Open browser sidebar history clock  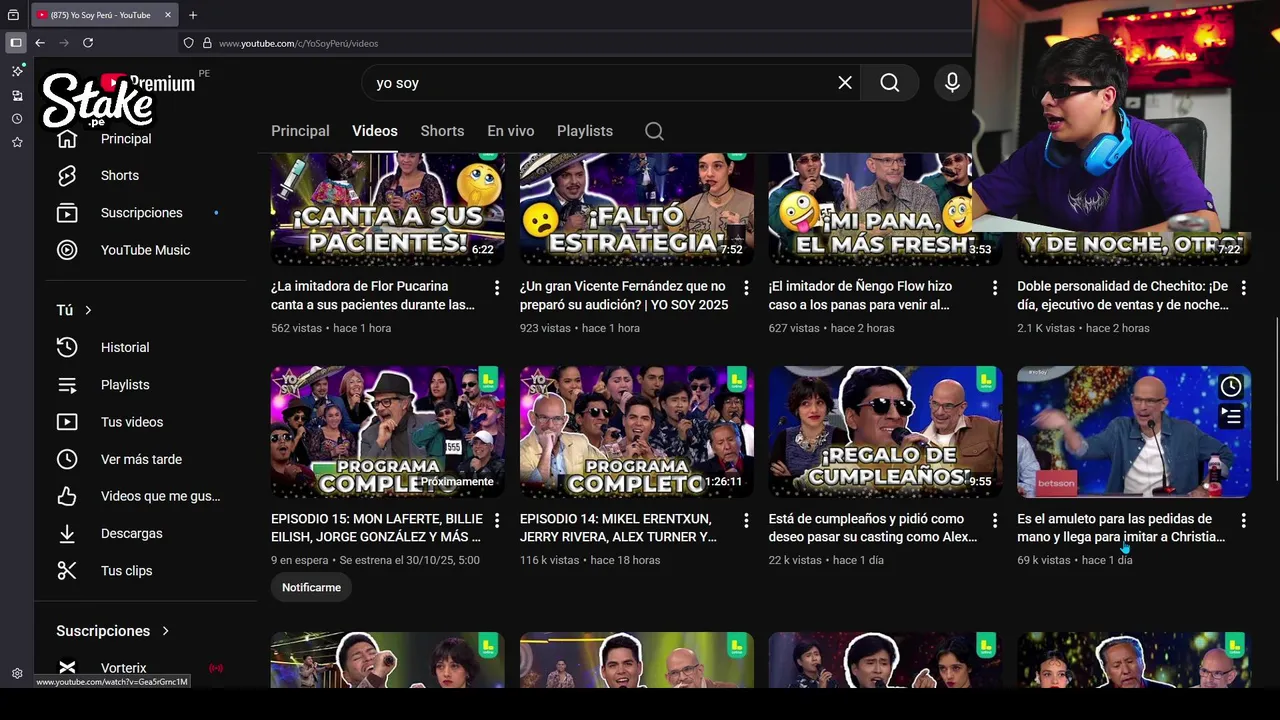click(x=17, y=119)
